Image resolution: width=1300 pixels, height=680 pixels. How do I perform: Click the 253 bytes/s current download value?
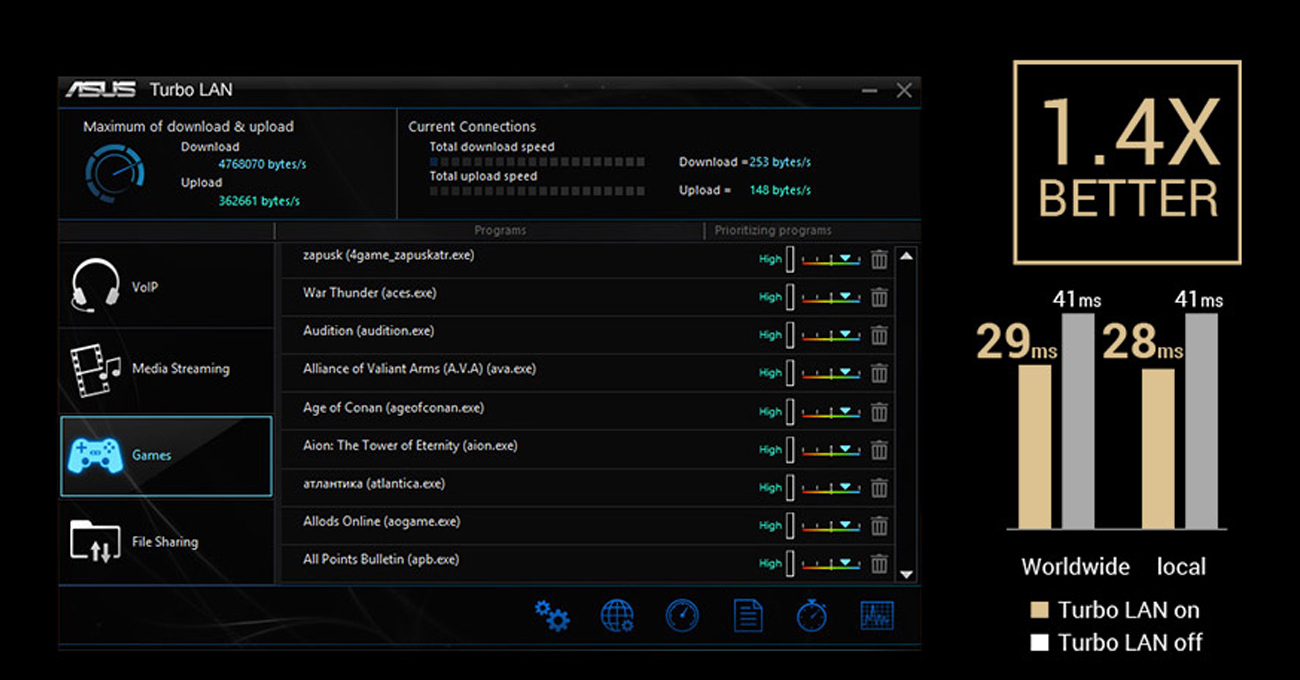(780, 162)
